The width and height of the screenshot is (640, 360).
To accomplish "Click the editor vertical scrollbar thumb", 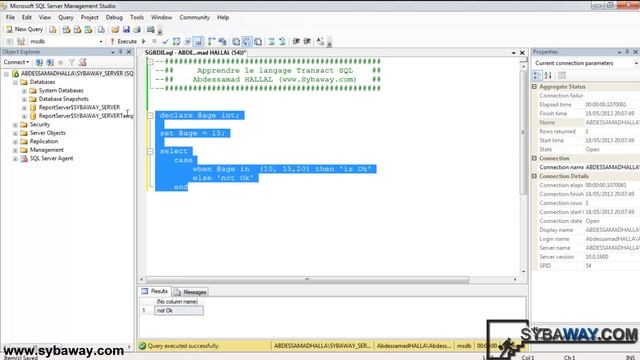I will (x=523, y=133).
